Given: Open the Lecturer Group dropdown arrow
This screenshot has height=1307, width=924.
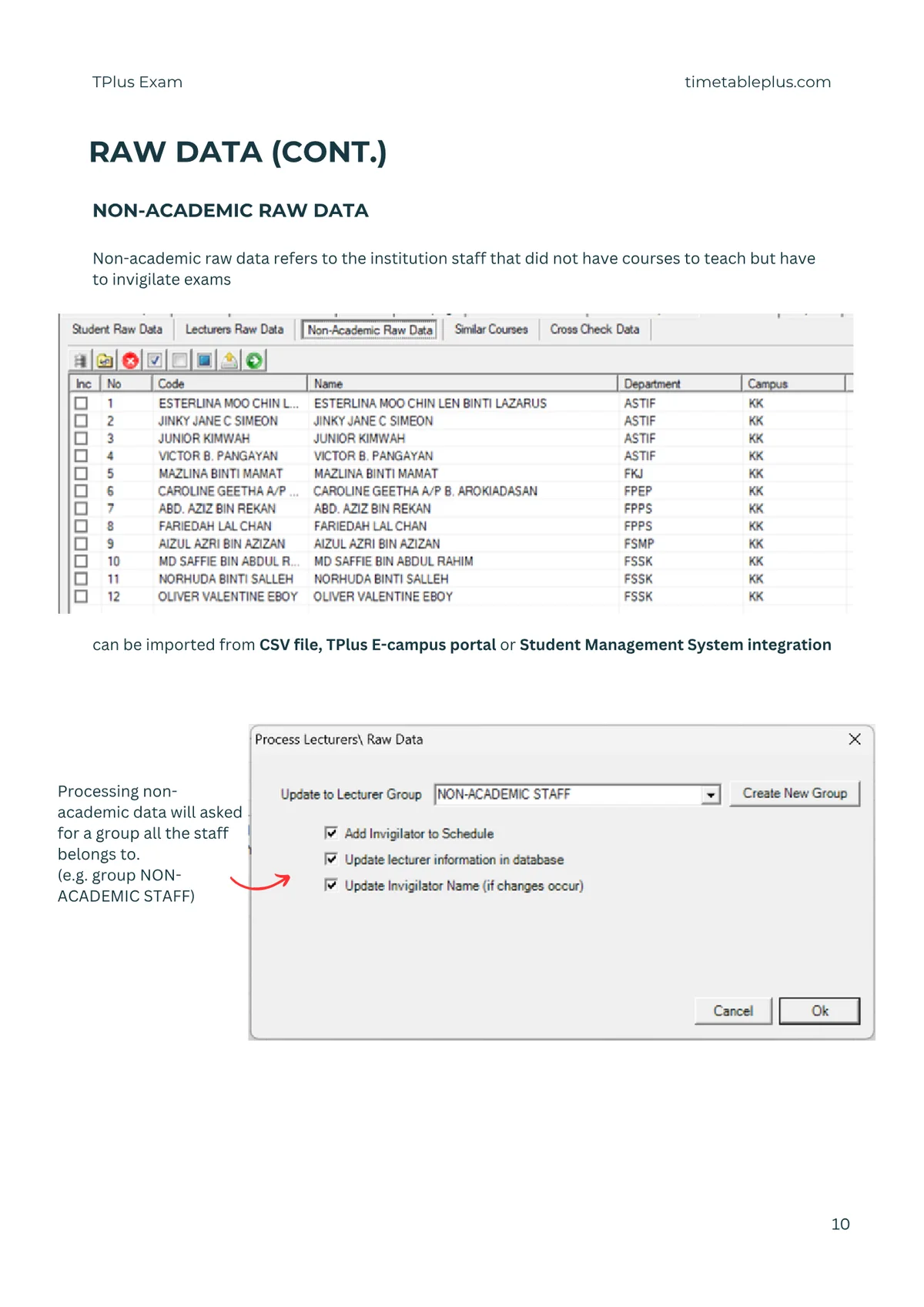Looking at the screenshot, I should pyautogui.click(x=710, y=795).
